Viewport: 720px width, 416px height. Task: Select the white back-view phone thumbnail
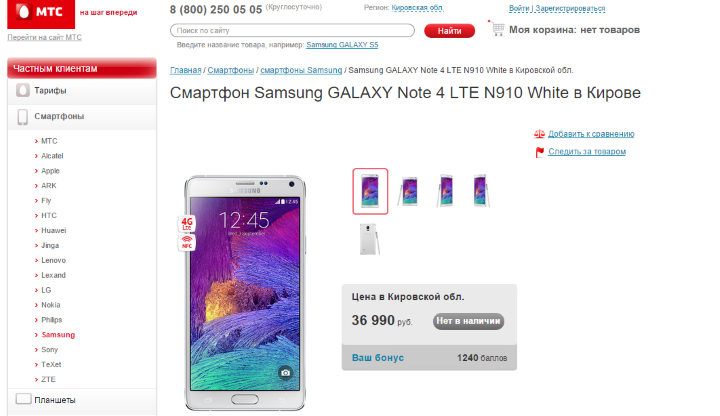pos(370,239)
